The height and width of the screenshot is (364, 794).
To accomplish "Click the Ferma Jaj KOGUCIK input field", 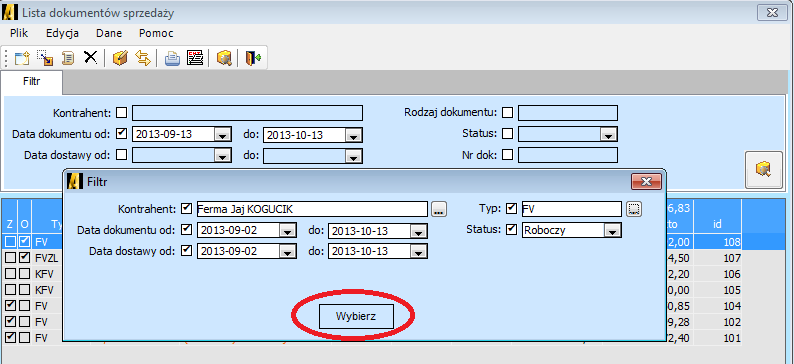I will pos(312,209).
